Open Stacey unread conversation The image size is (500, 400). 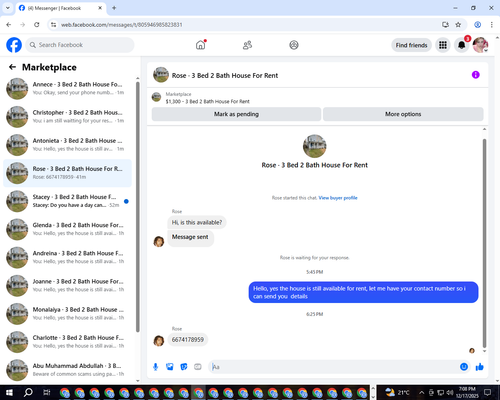67,201
